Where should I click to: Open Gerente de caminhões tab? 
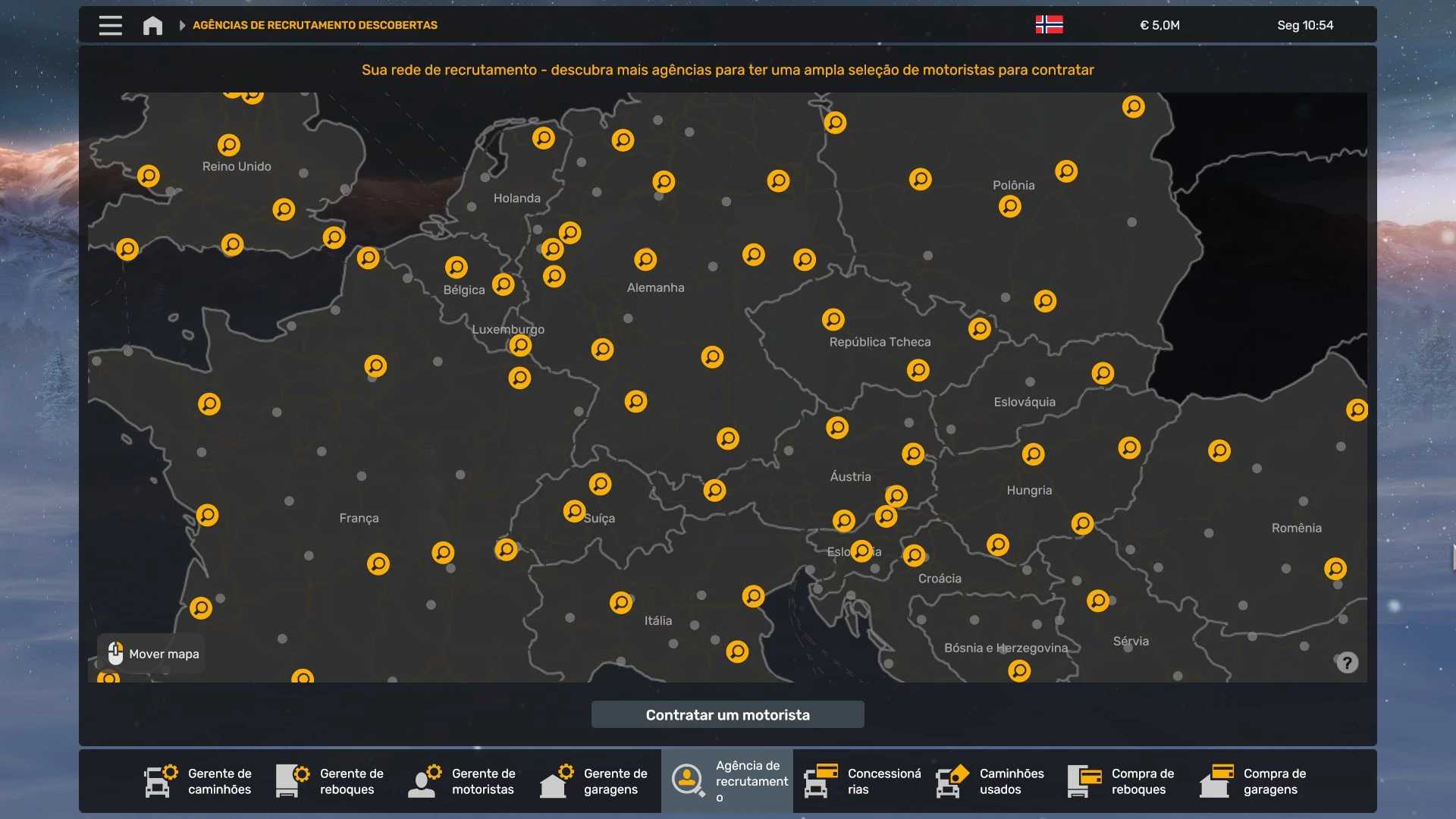[199, 781]
